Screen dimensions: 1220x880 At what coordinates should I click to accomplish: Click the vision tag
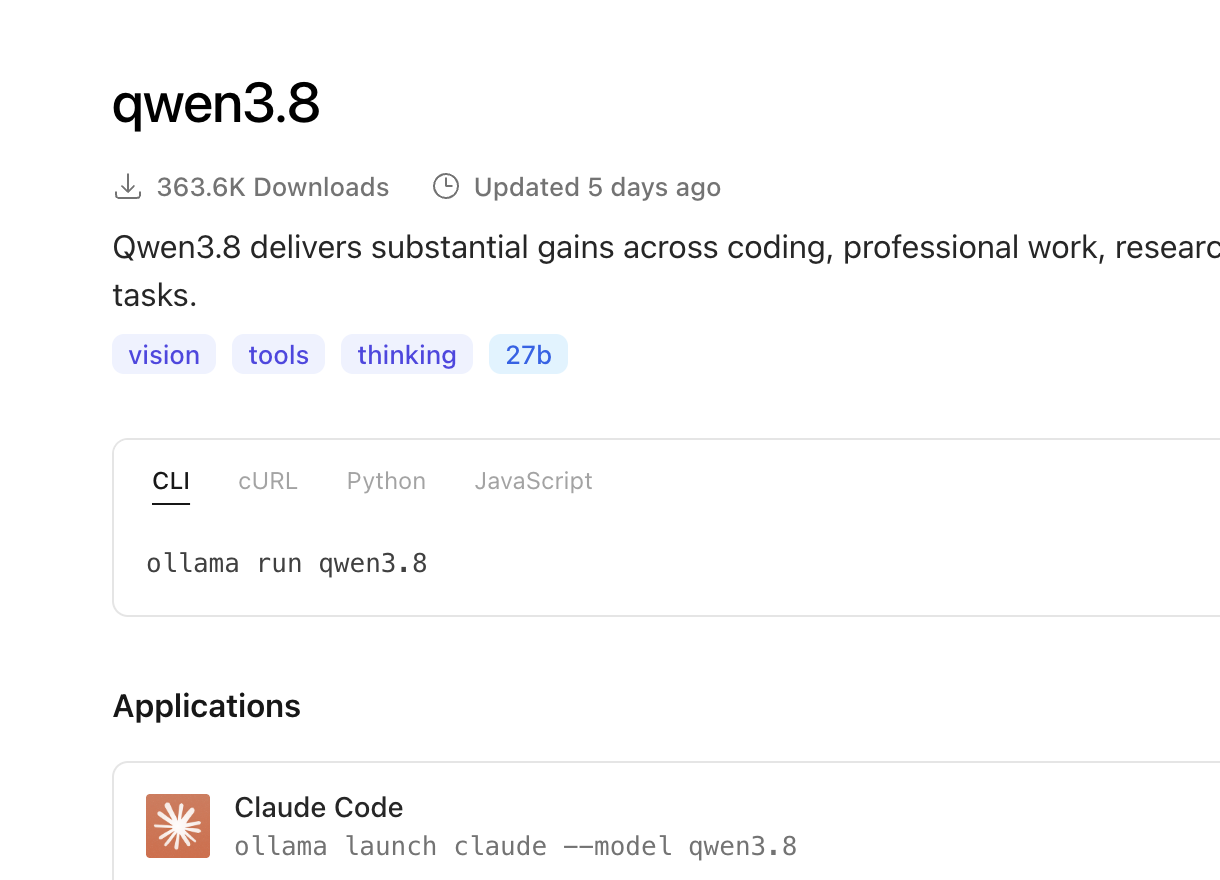164,354
